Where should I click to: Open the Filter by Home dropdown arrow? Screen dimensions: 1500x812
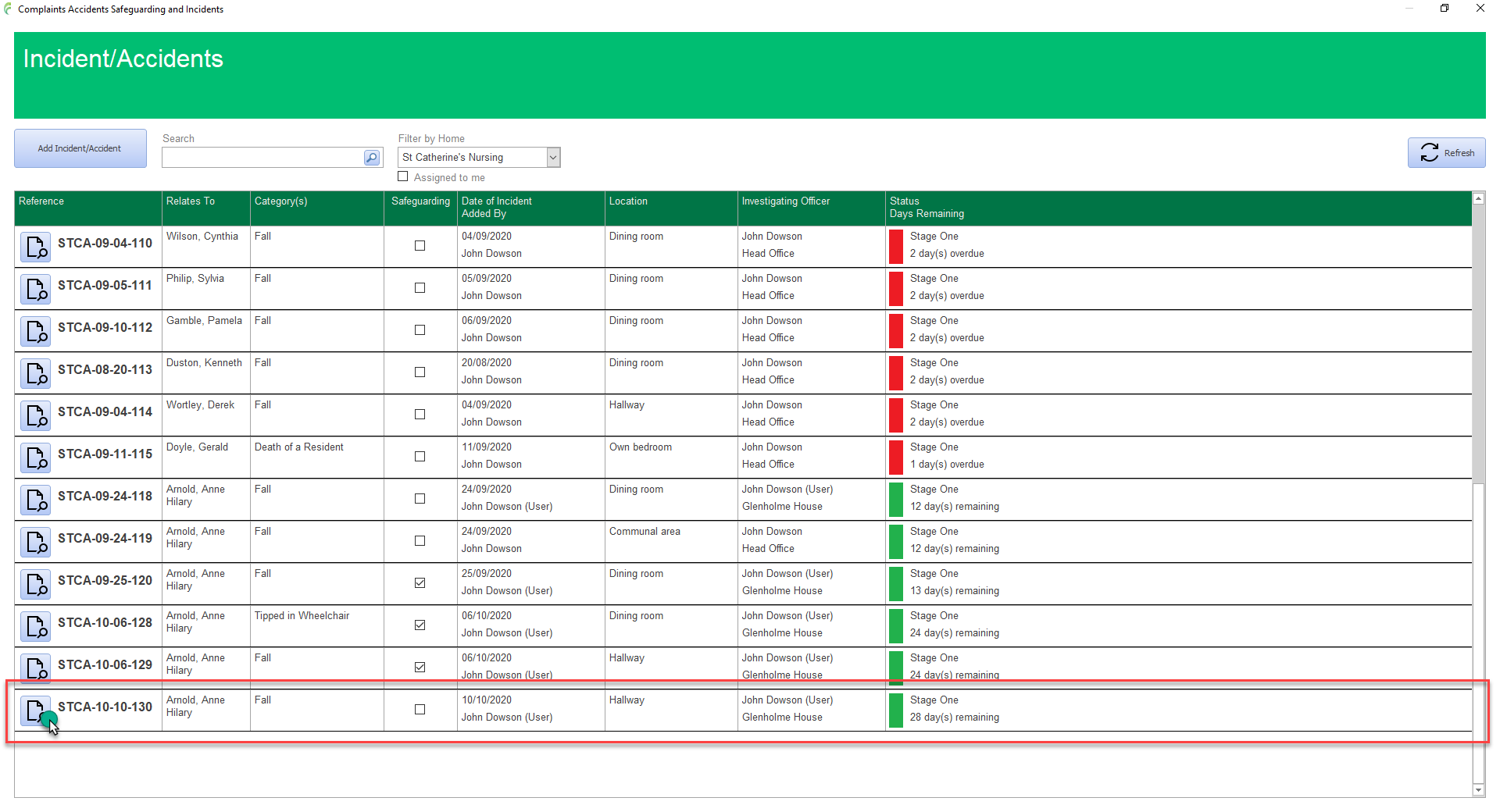point(553,158)
